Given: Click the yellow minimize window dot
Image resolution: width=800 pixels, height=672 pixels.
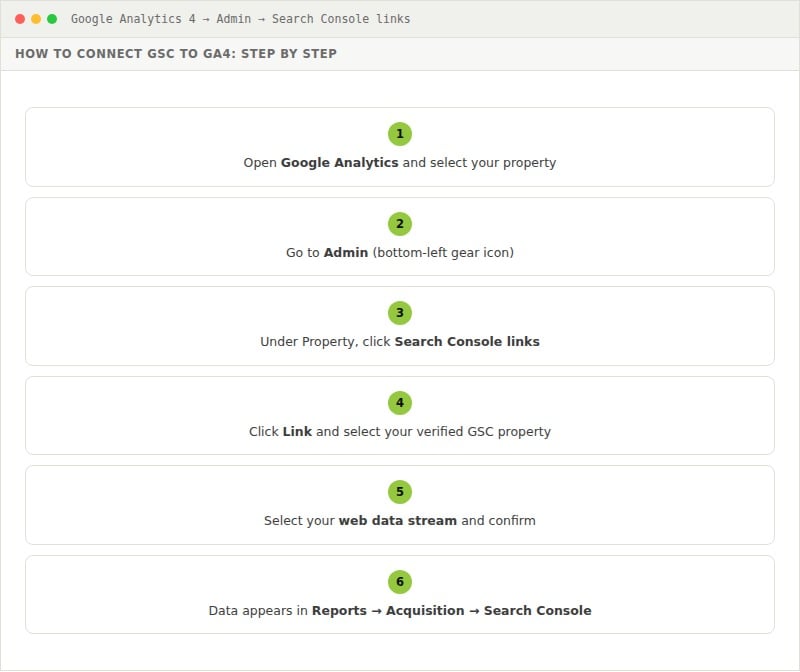Looking at the screenshot, I should tap(36, 19).
